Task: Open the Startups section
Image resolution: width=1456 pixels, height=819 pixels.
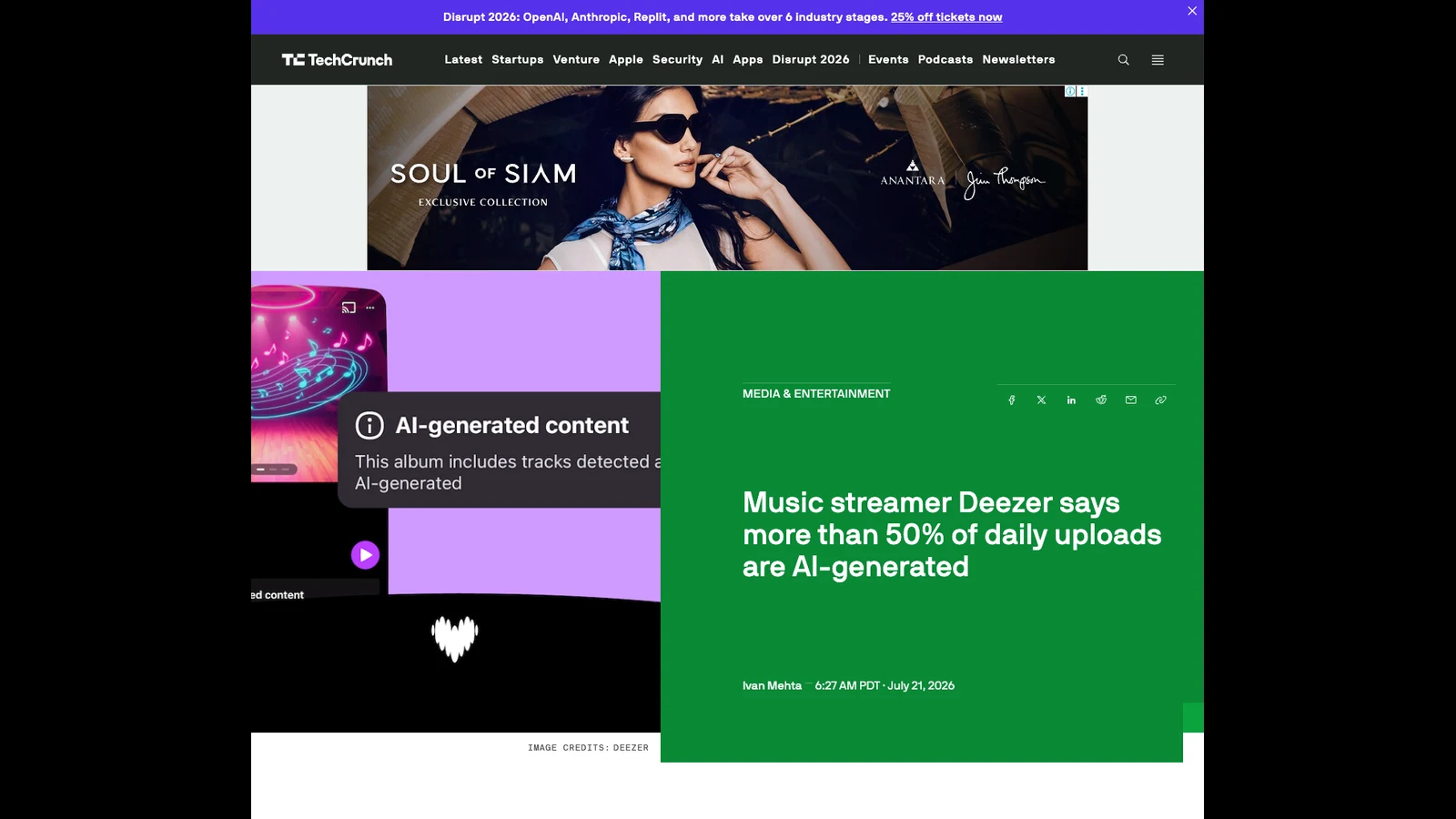Action: tap(518, 60)
